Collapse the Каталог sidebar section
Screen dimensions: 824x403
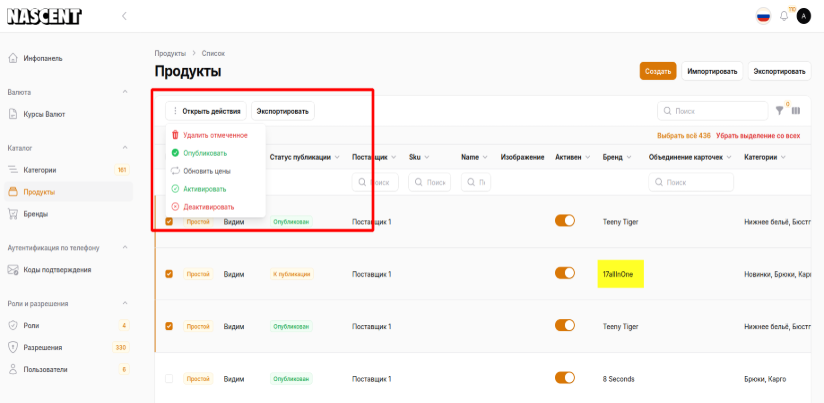click(x=125, y=148)
